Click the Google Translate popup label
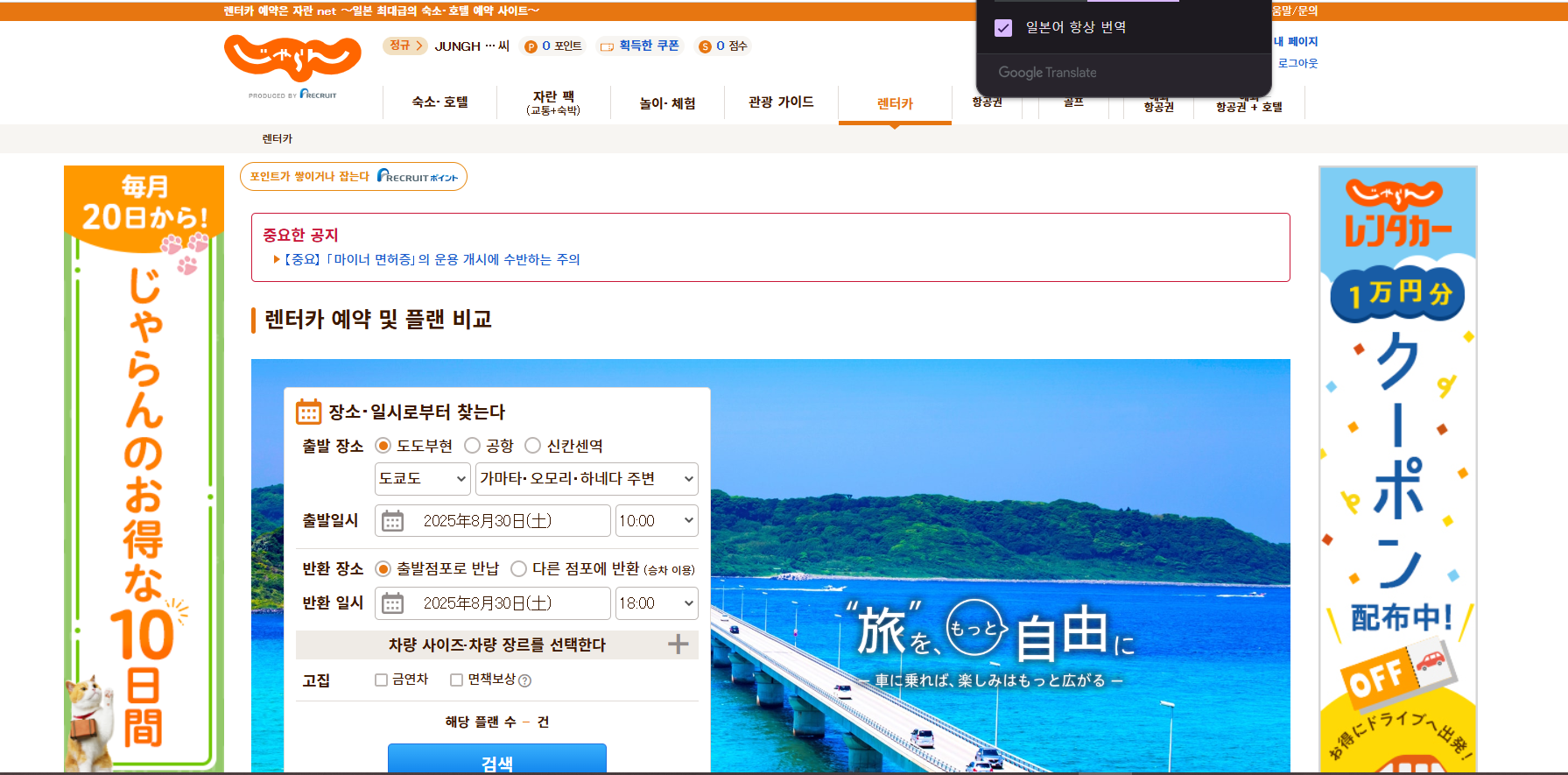Viewport: 1568px width, 775px height. pyautogui.click(x=1048, y=73)
